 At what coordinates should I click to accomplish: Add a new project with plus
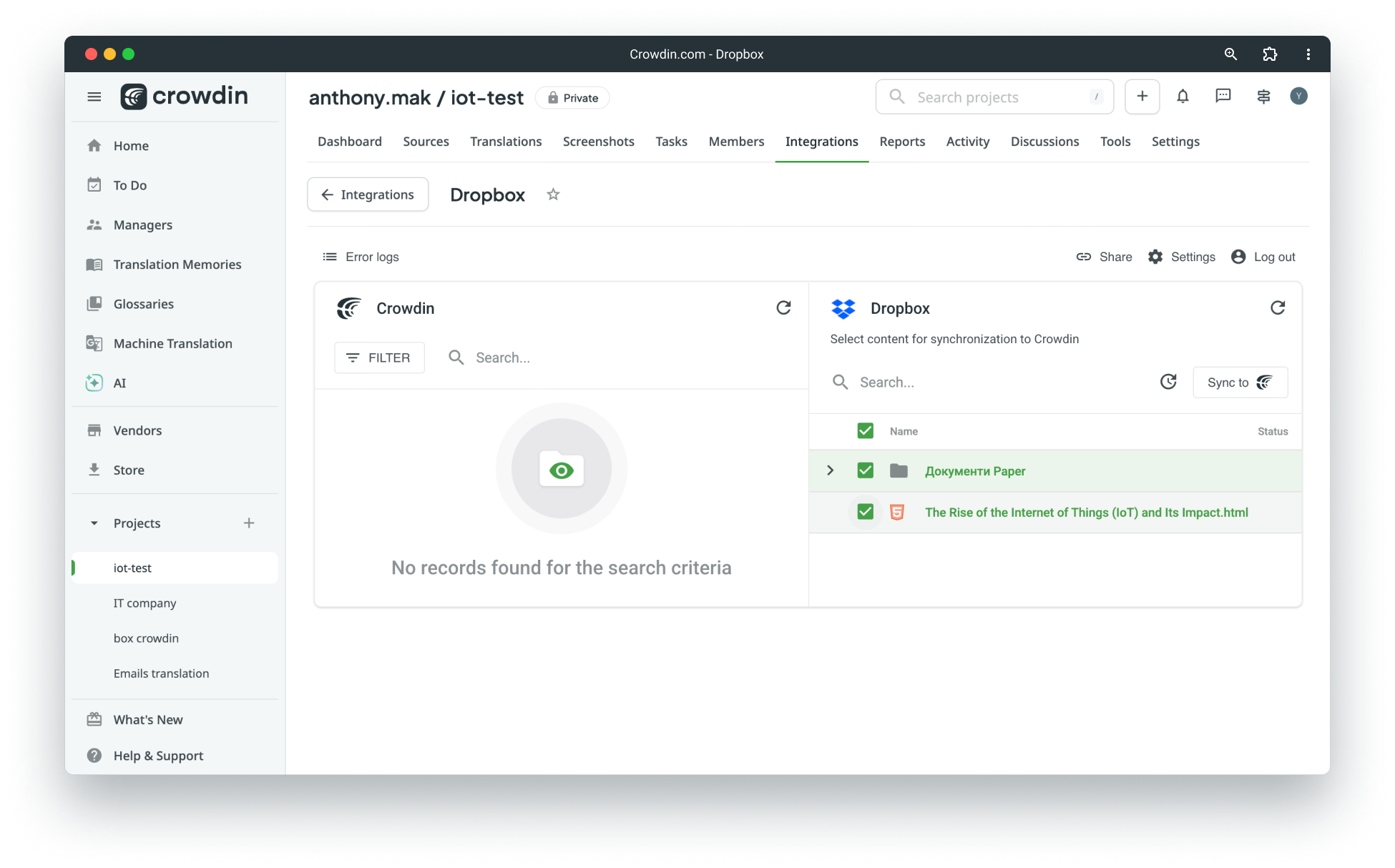pyautogui.click(x=249, y=523)
